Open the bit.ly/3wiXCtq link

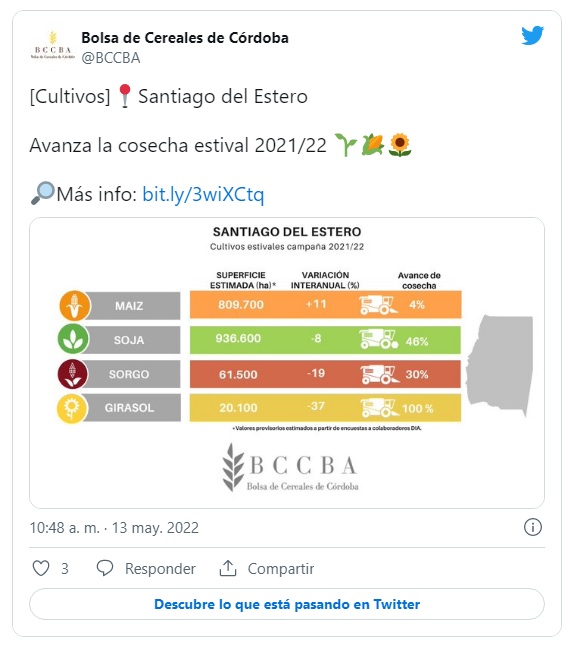203,194
